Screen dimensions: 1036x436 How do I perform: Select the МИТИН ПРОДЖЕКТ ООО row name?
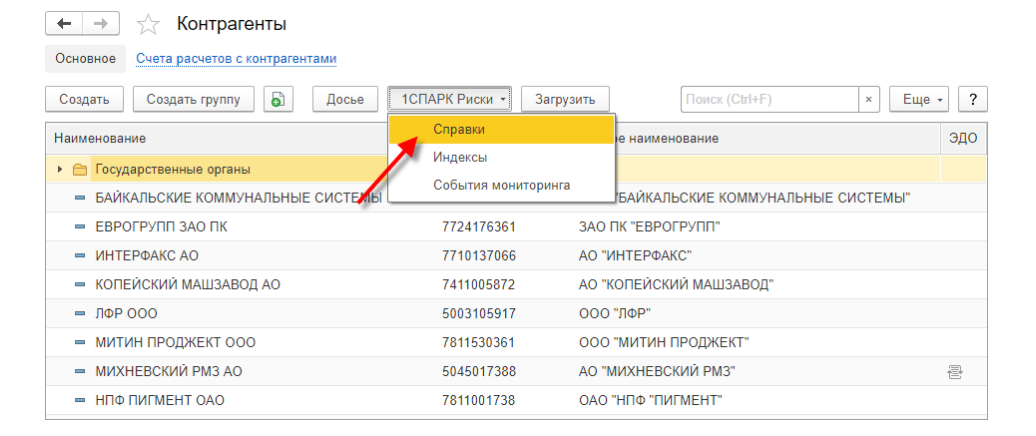tap(175, 343)
